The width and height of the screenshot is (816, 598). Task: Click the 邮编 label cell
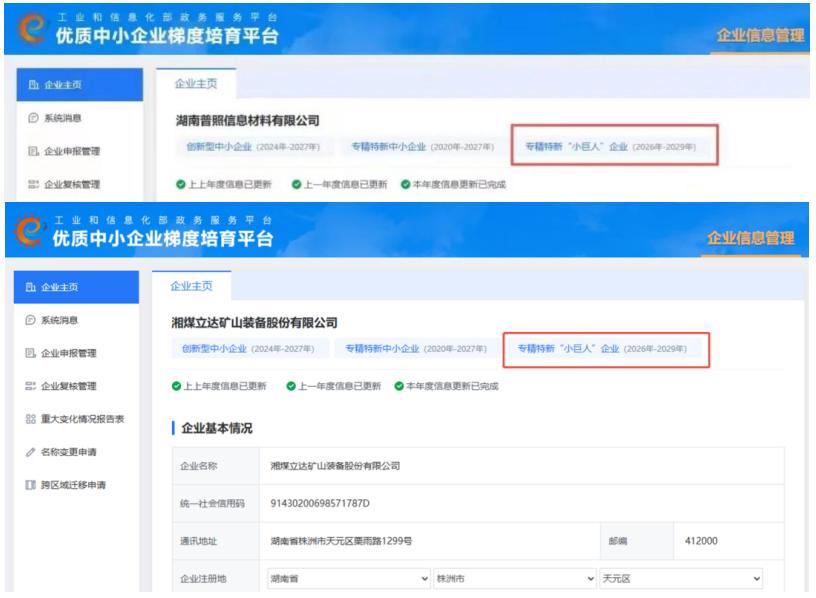[637, 541]
